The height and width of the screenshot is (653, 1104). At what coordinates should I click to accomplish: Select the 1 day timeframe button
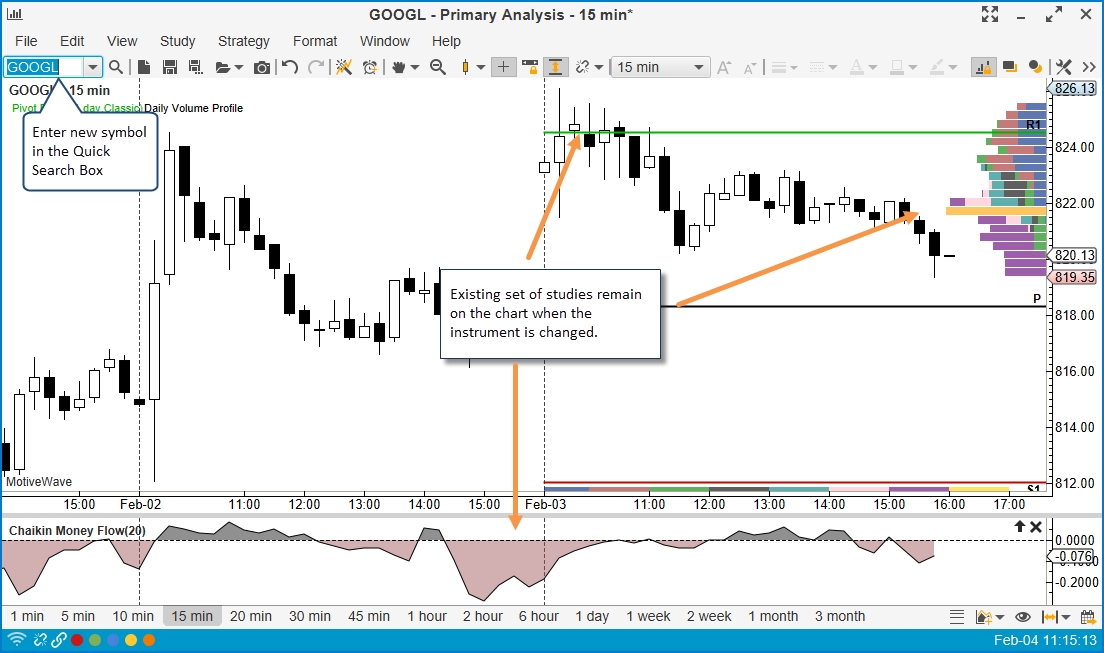(592, 616)
